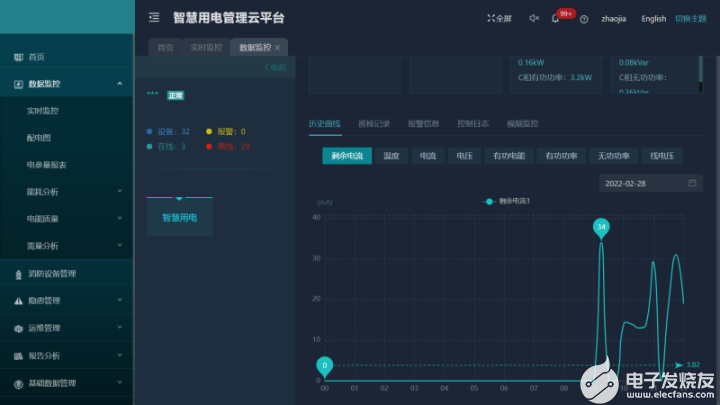Click the calendar icon in date field

(x=692, y=183)
